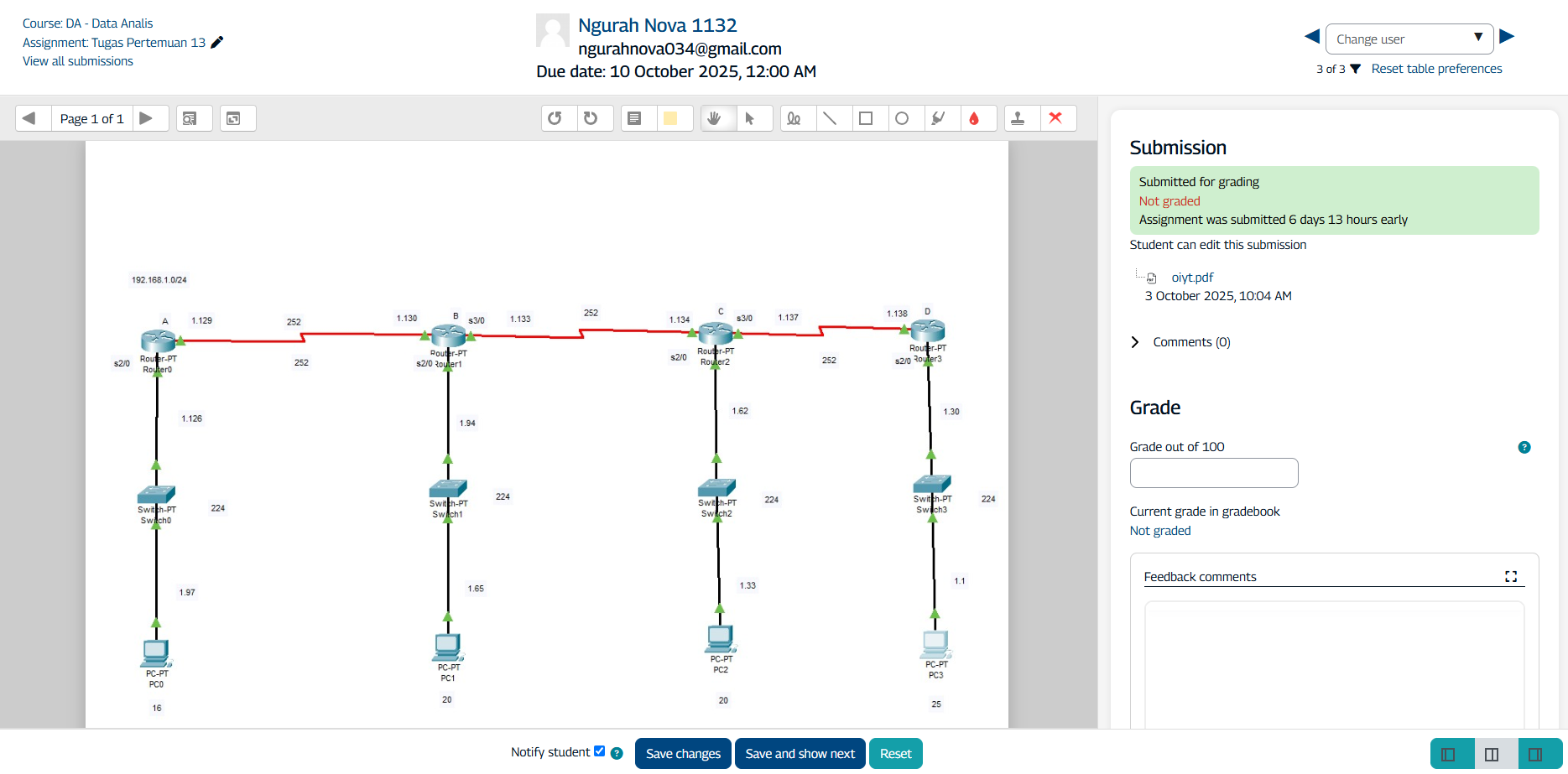Open the Change user dropdown
Viewport: 1568px width, 774px height.
(1409, 39)
